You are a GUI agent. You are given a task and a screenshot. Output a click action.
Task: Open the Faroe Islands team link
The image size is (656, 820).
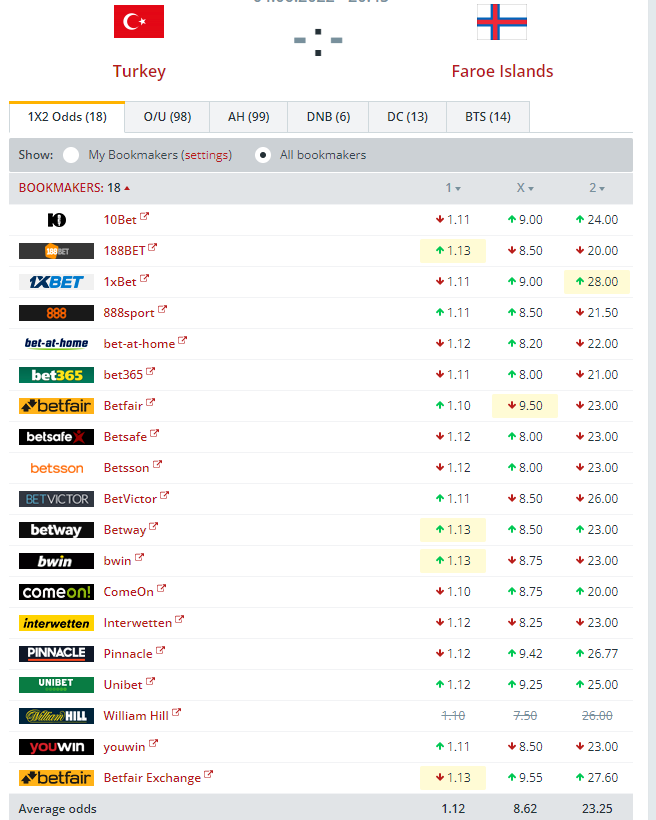pos(502,71)
